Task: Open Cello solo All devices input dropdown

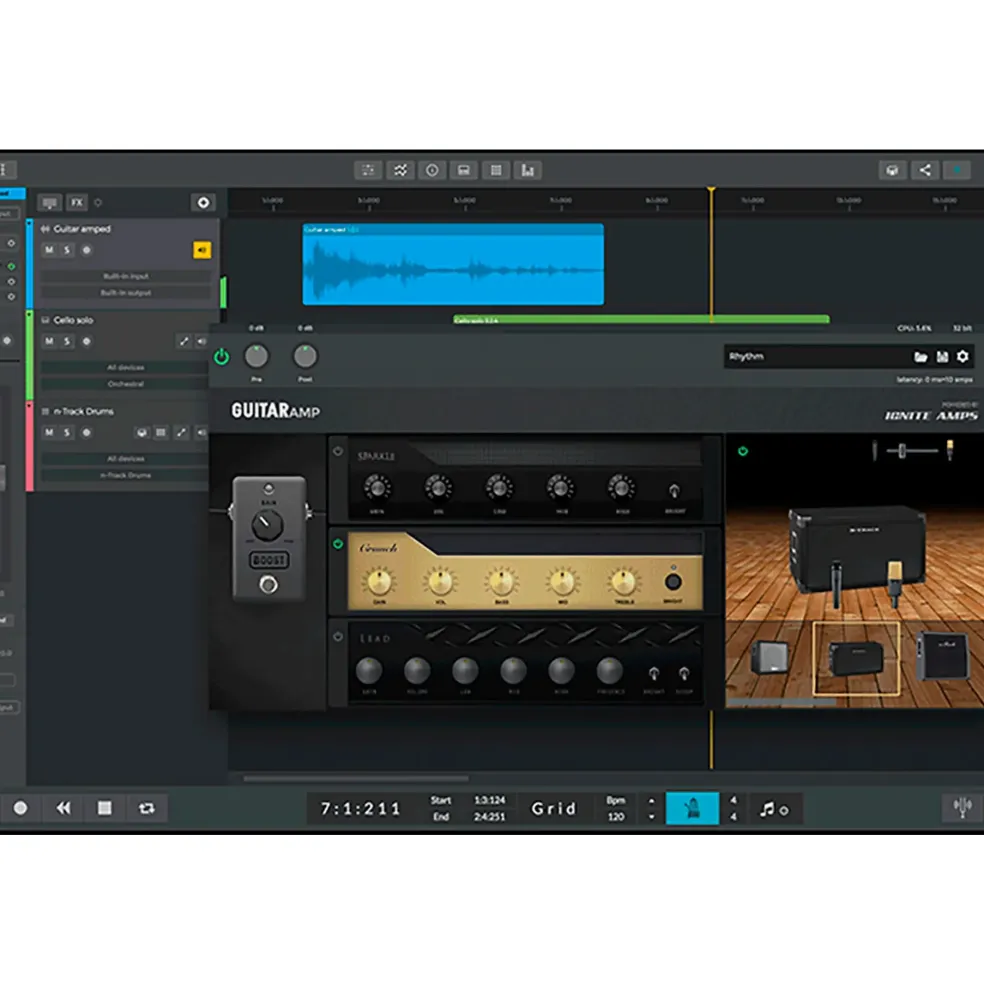Action: (x=124, y=367)
